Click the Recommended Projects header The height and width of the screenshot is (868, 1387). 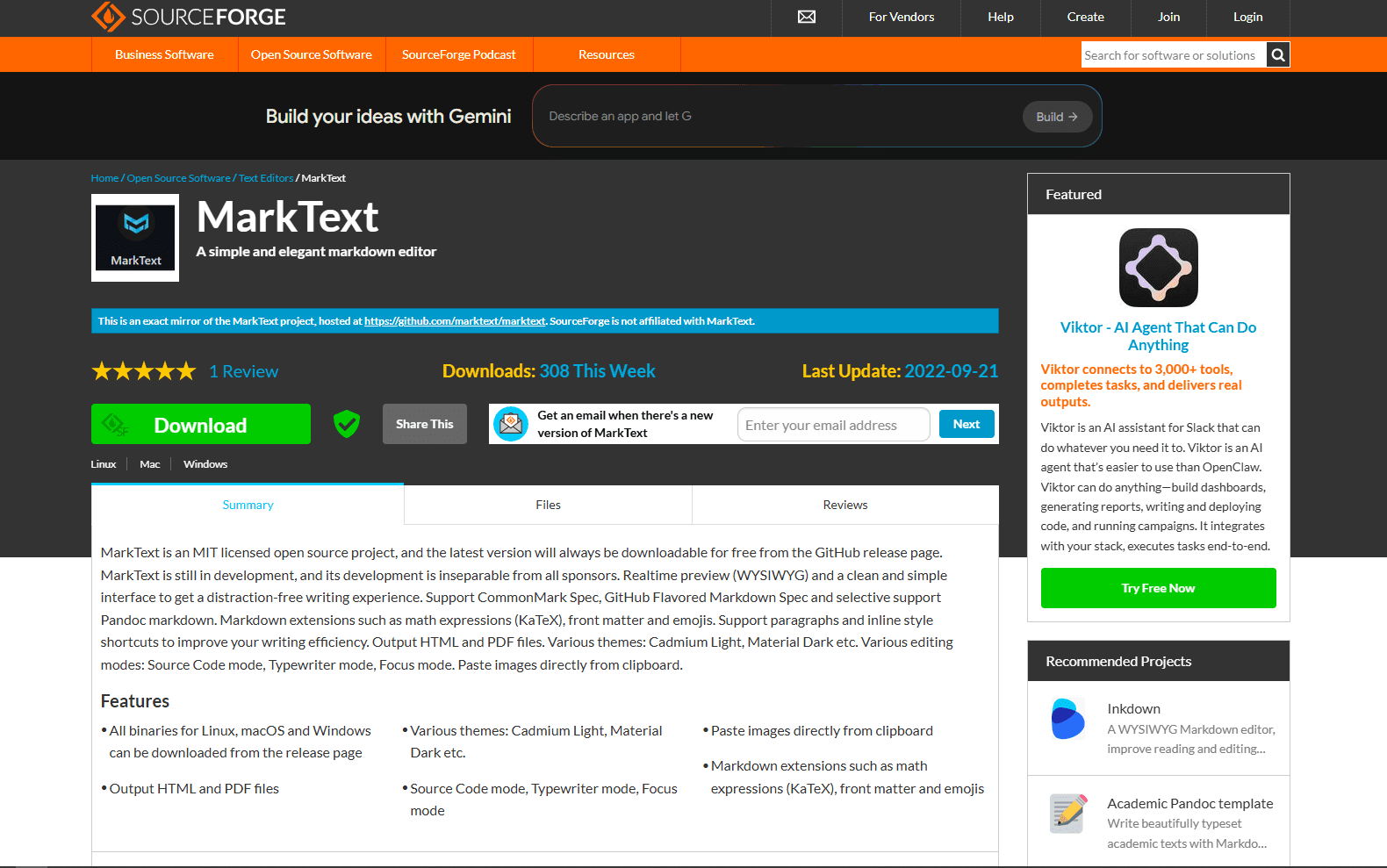1159,661
